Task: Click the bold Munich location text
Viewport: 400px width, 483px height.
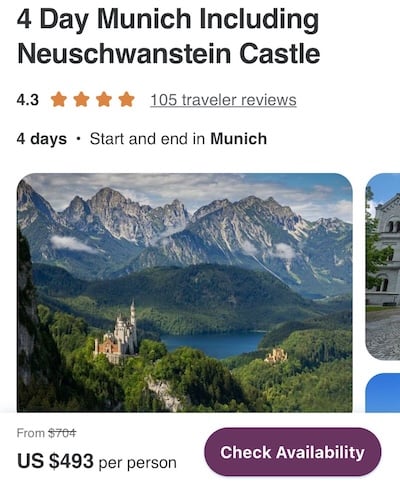Action: pos(239,139)
